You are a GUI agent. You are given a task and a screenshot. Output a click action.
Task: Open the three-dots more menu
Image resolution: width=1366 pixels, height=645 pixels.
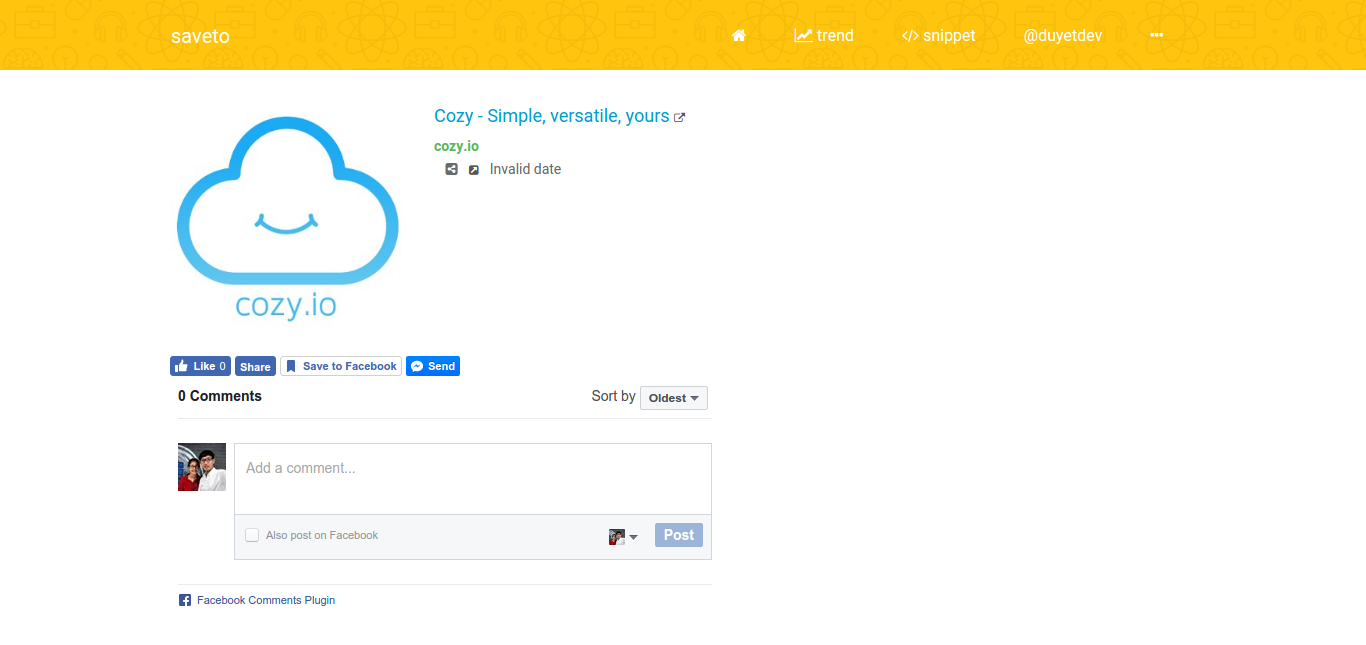[1157, 35]
